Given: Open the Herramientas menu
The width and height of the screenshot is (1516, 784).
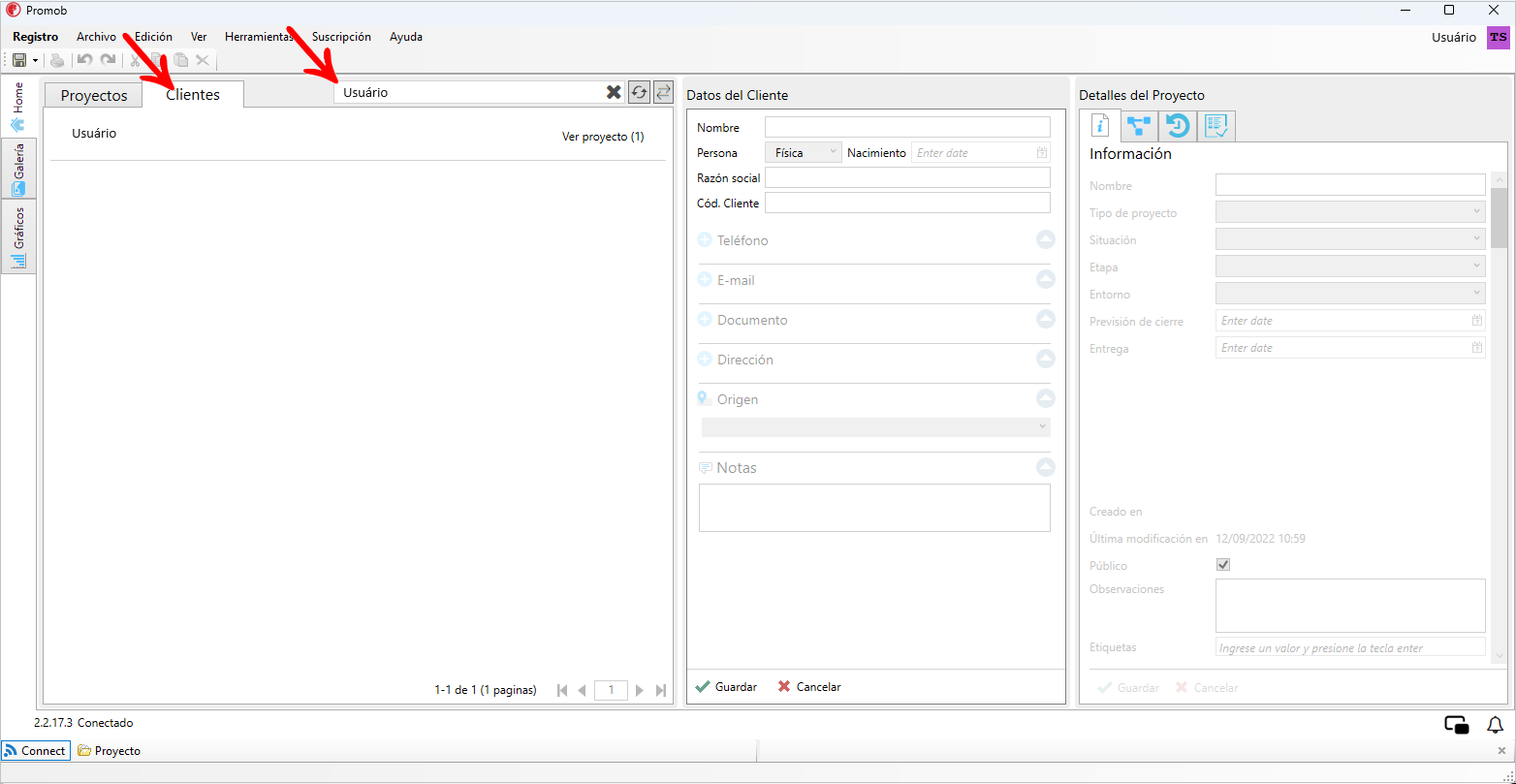Looking at the screenshot, I should (x=259, y=37).
